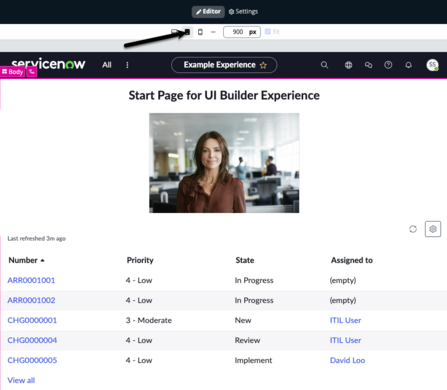This screenshot has width=447, height=390.
Task: Open the globe scope picker icon
Action: tap(348, 65)
